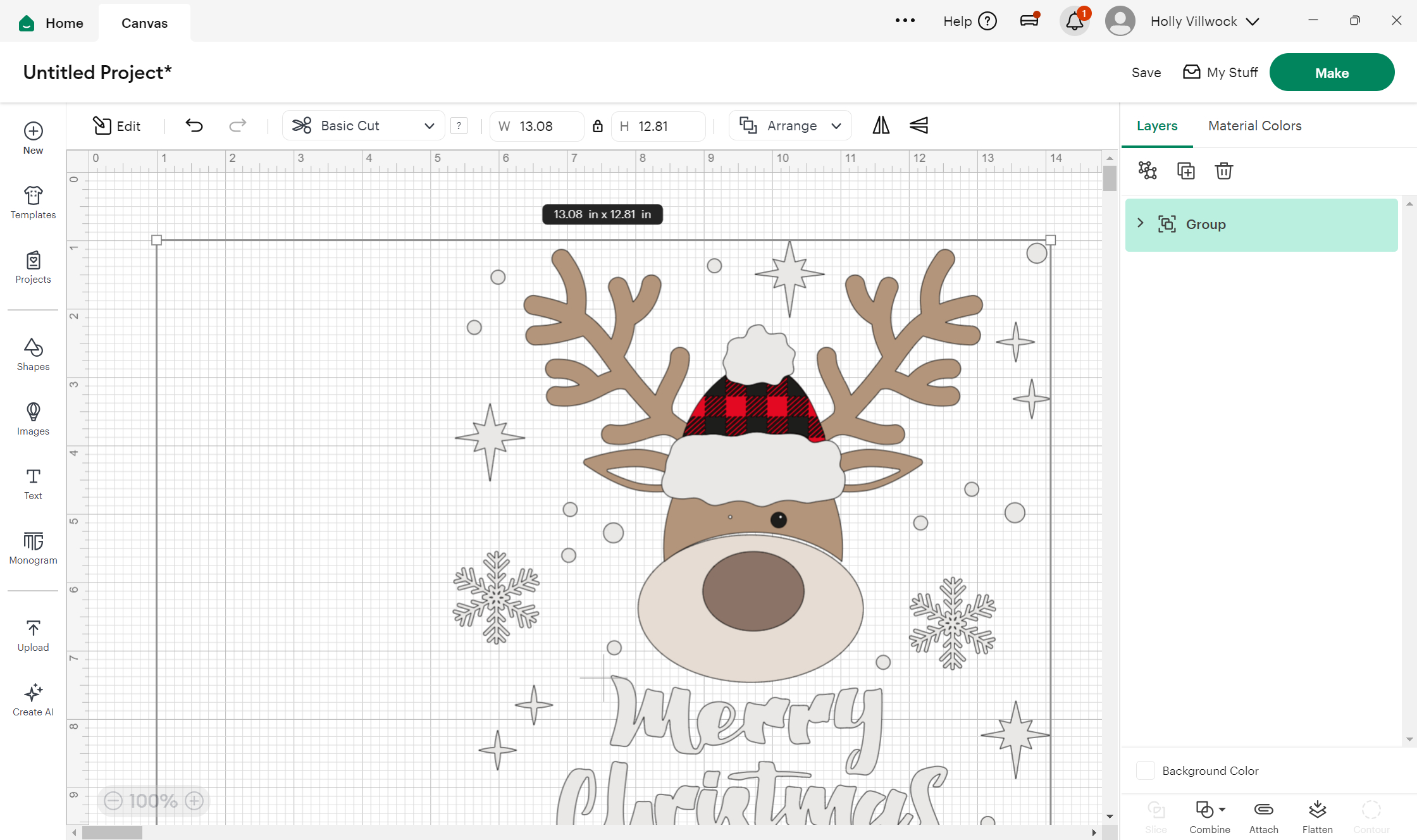Click the Background Color swatch

(x=1146, y=770)
